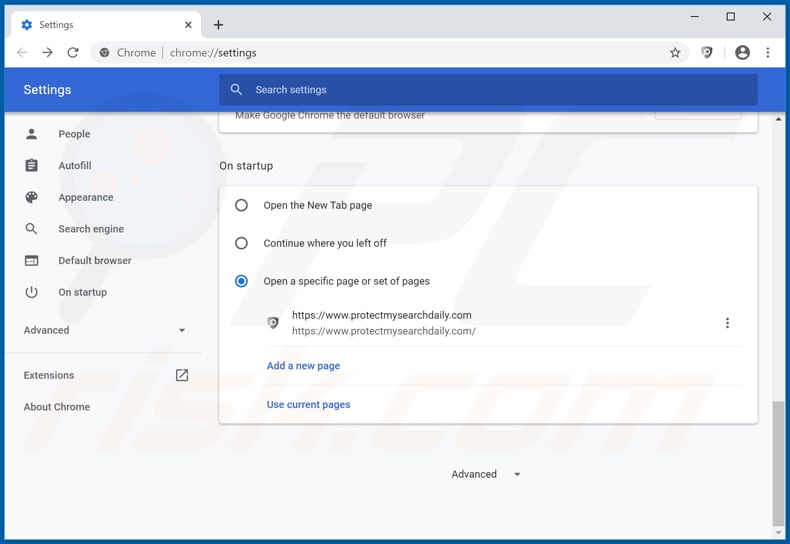This screenshot has width=790, height=544.
Task: Open Search engine settings section
Action: [x=91, y=229]
